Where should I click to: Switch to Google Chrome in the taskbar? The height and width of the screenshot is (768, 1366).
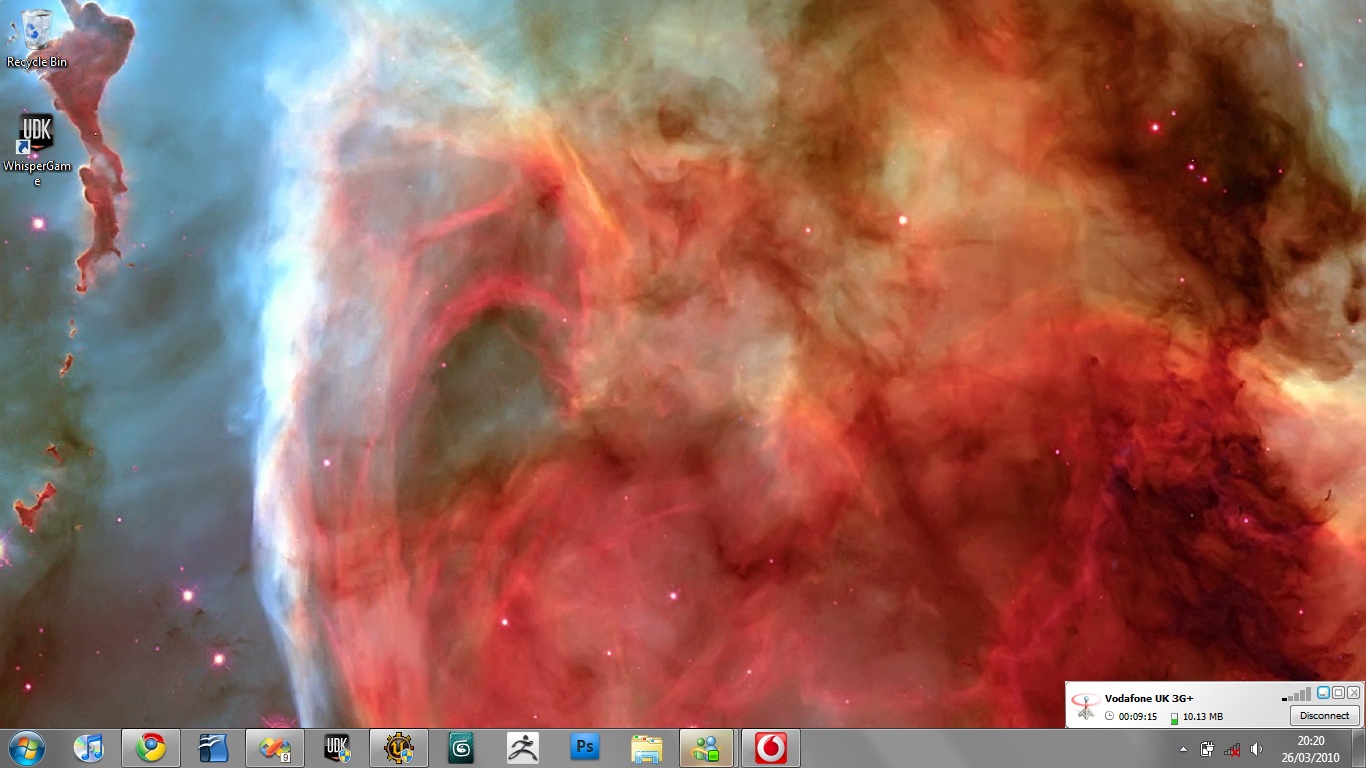(x=151, y=748)
